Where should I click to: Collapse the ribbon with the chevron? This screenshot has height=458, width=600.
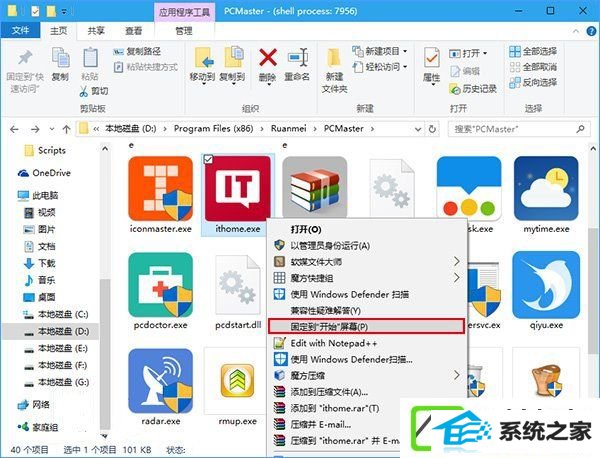tap(576, 31)
